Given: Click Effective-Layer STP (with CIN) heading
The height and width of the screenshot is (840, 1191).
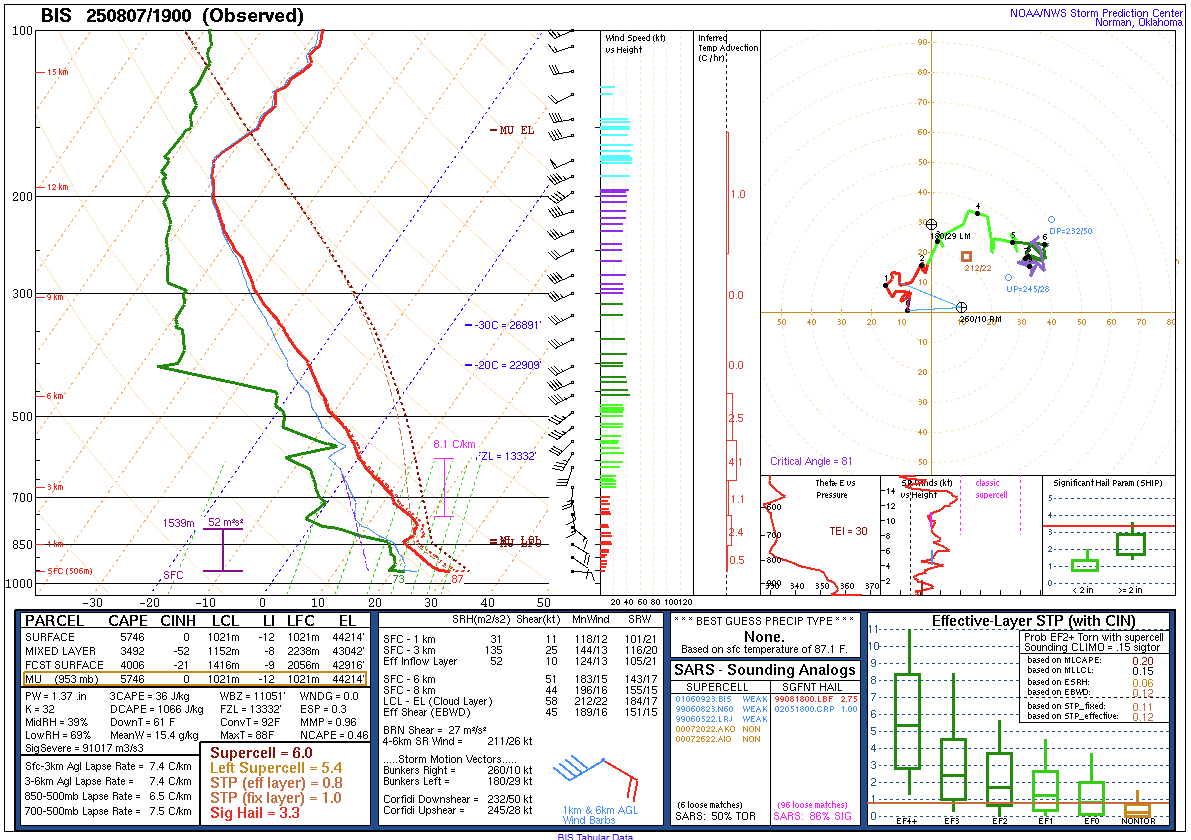Looking at the screenshot, I should point(1034,621).
